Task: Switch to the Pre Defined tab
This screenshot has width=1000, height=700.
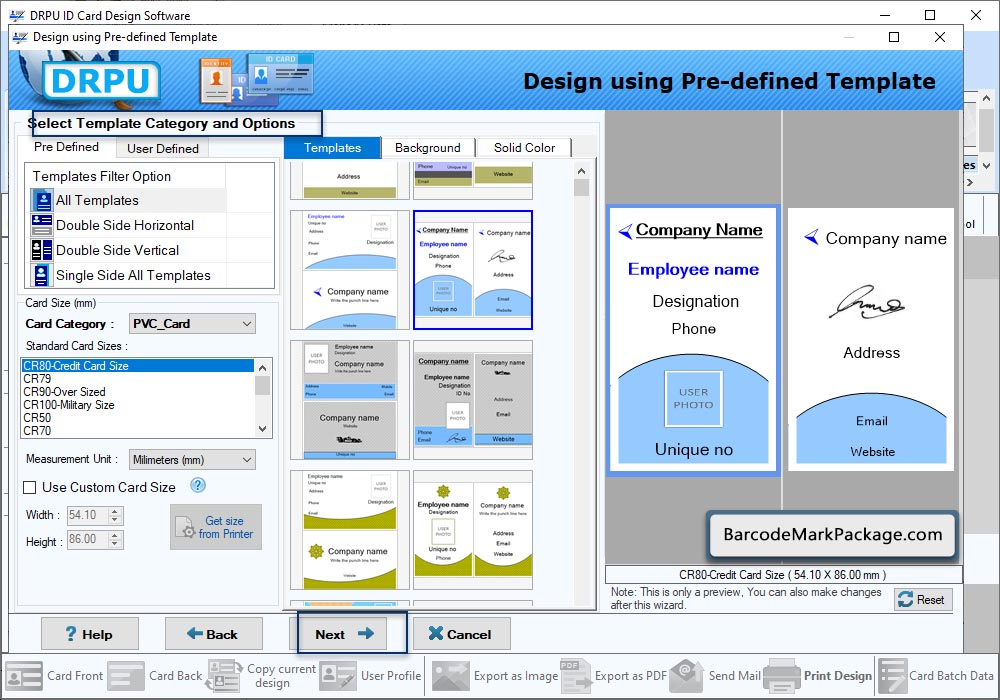Action: coord(66,147)
